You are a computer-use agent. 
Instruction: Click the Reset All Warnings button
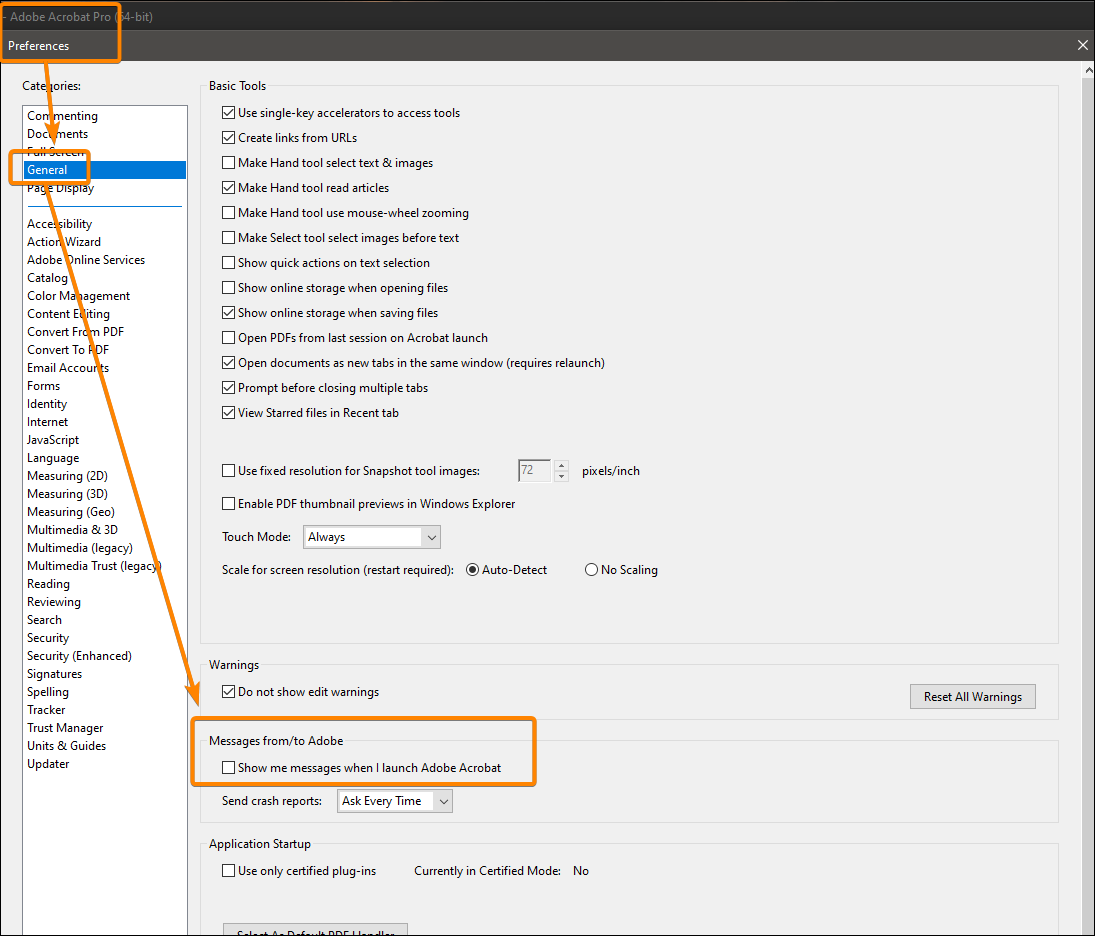pos(972,696)
